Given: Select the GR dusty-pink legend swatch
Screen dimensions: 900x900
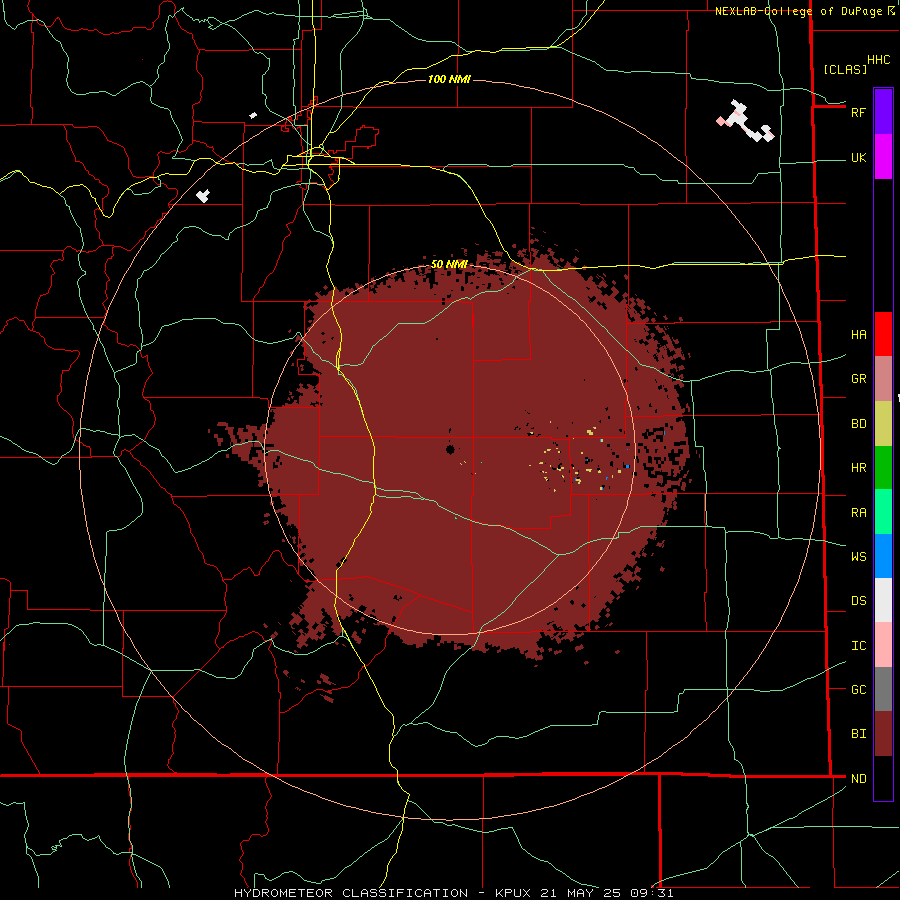Looking at the screenshot, I should pos(883,379).
